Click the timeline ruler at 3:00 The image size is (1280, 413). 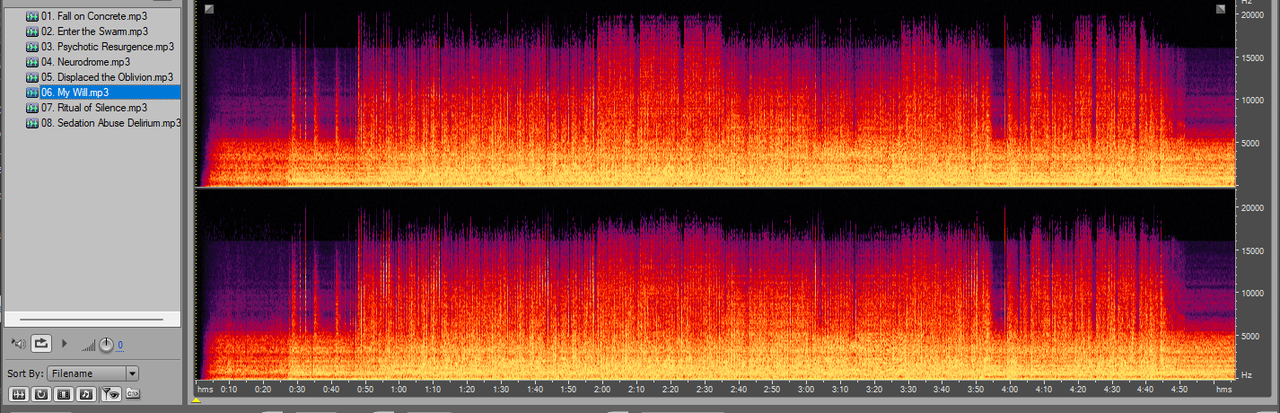[805, 389]
